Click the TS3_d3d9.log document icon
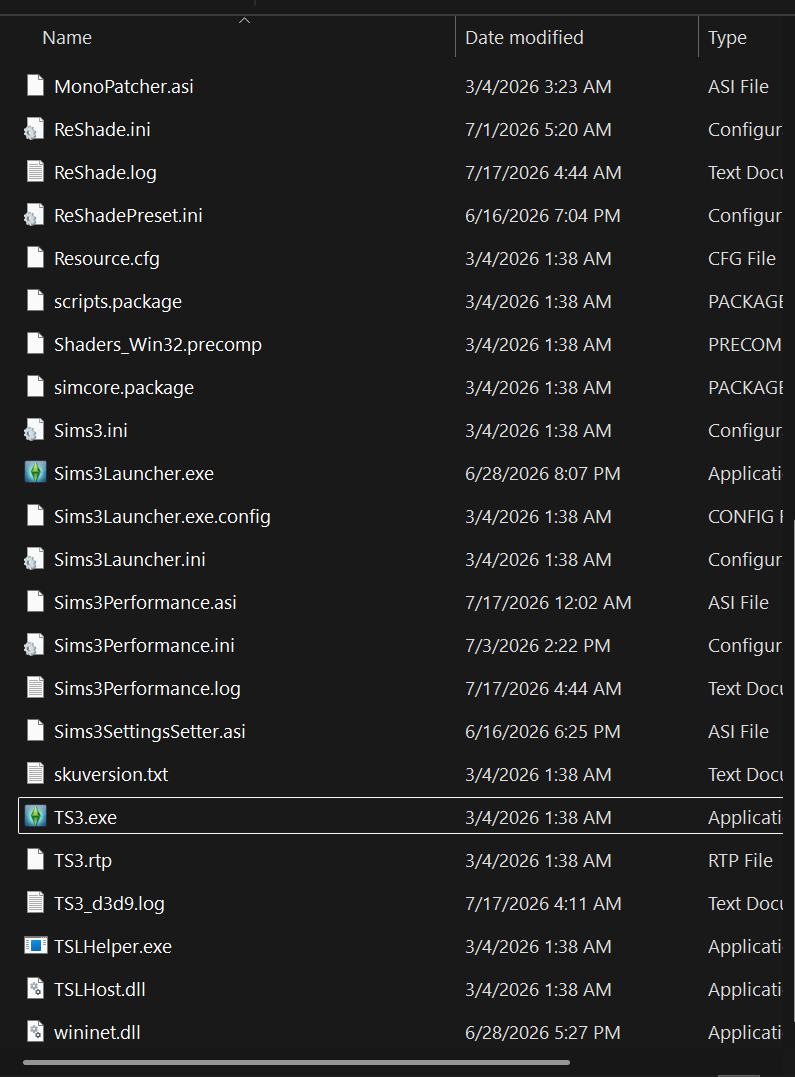Screen dimensions: 795x1077 35,903
